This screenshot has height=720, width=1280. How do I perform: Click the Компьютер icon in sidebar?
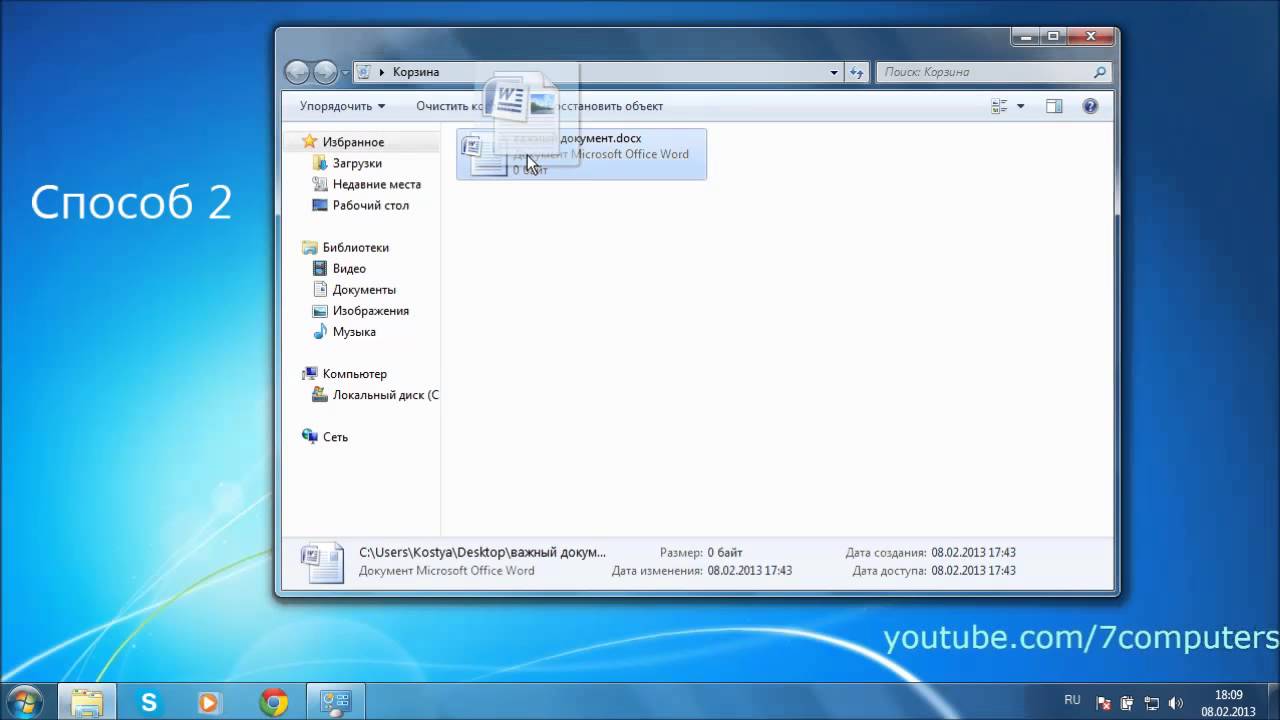click(x=310, y=373)
